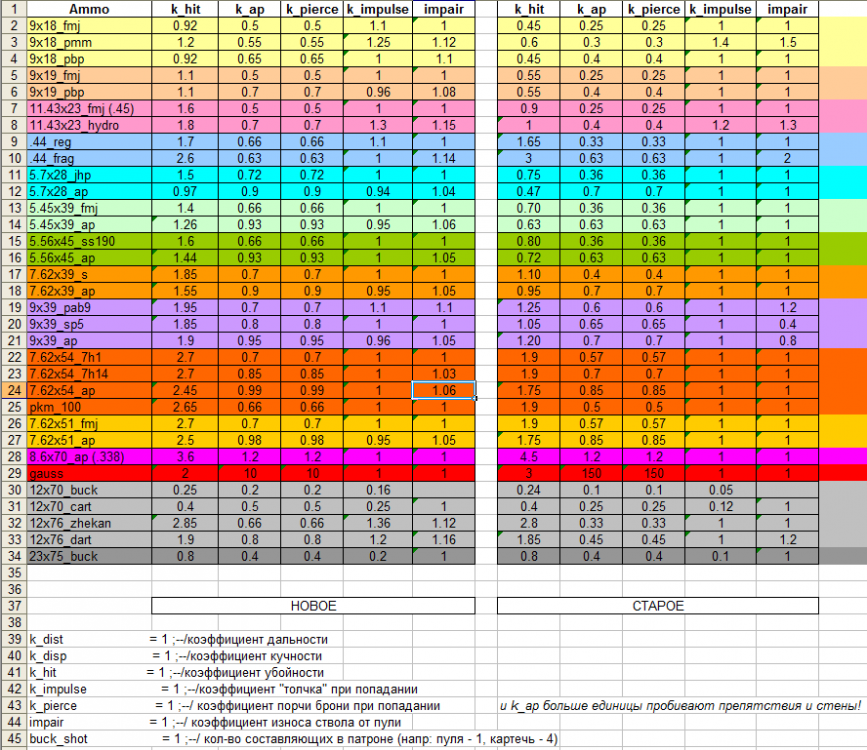867x750 pixels.
Task: Click the 7.62x54_ap cell
Action: tap(89, 390)
